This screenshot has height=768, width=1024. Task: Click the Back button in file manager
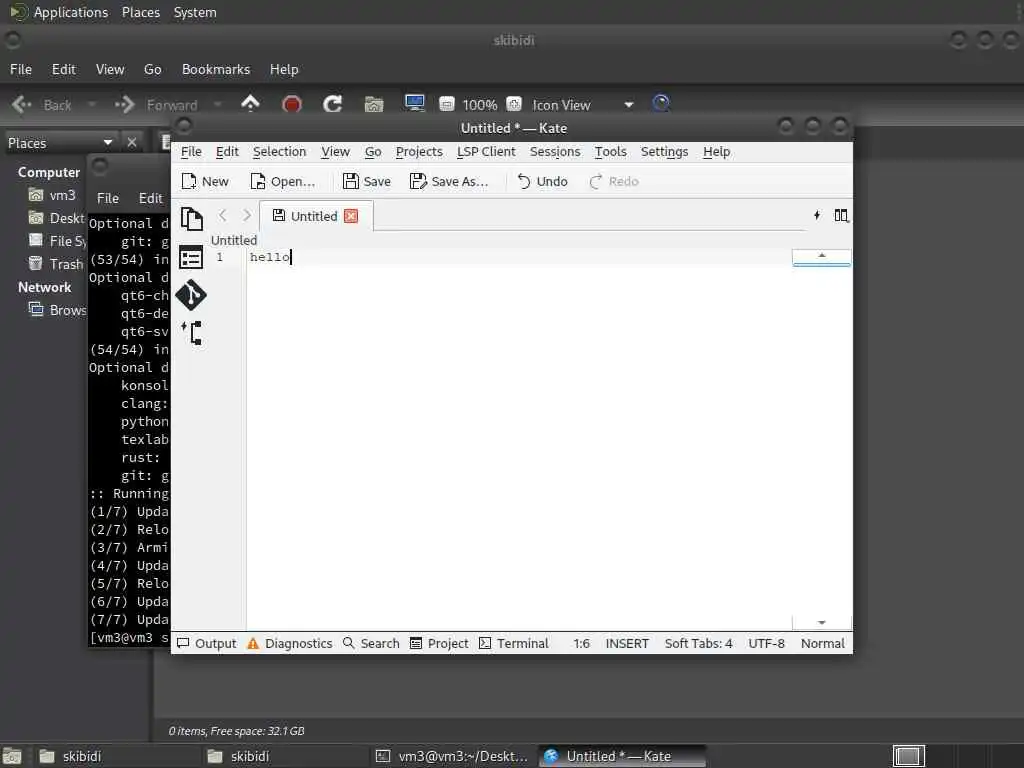click(42, 104)
